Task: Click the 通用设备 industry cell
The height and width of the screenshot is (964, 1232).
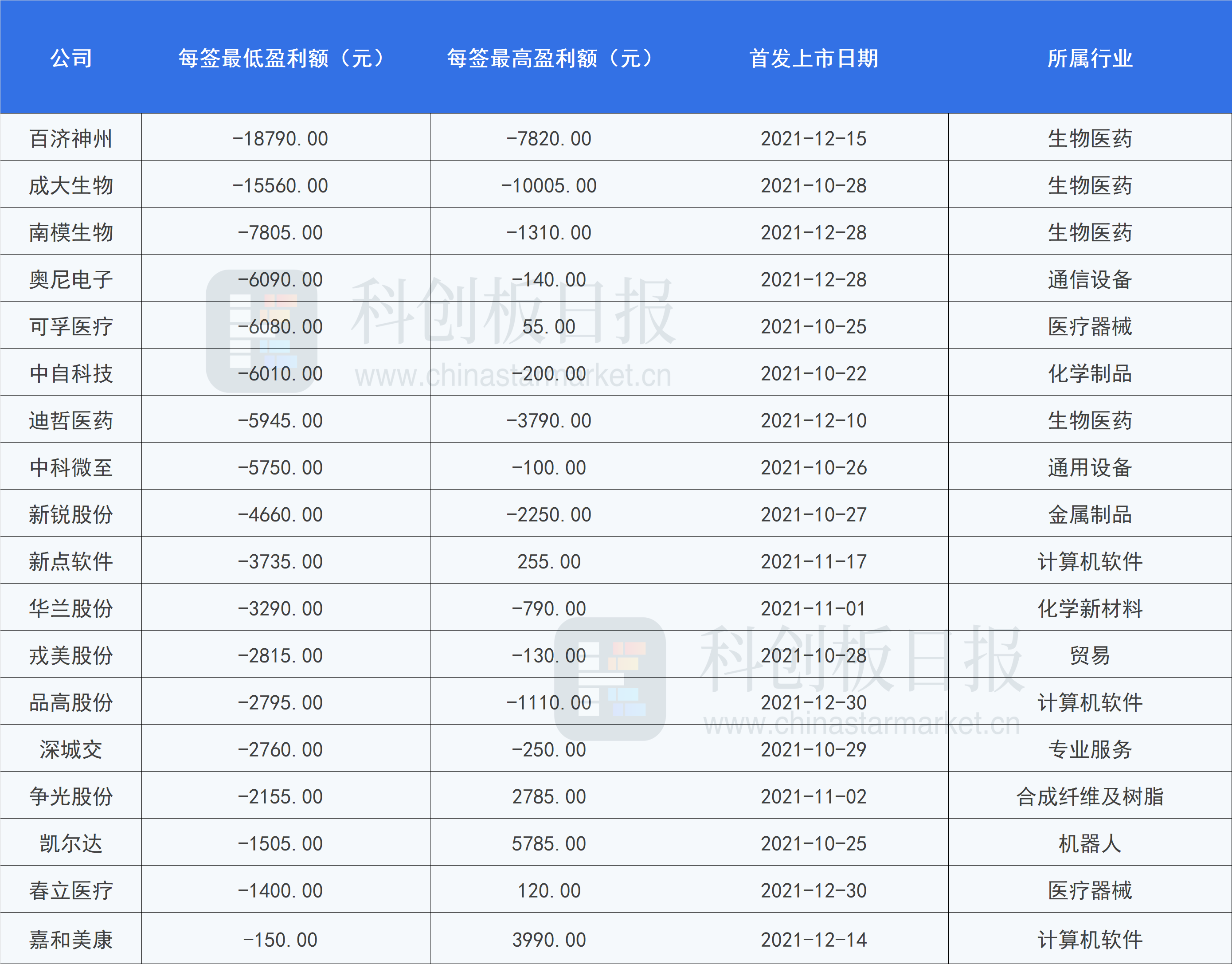Action: pos(1090,467)
